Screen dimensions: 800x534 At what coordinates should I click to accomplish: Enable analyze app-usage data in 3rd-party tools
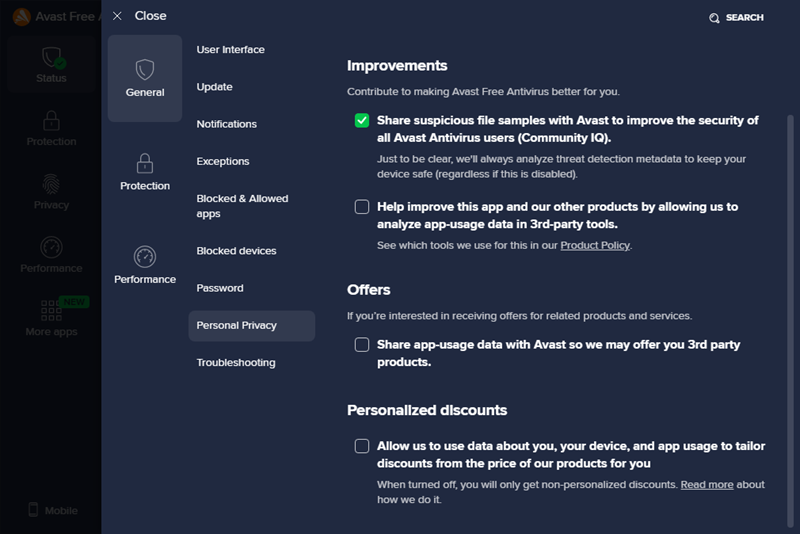pos(362,207)
